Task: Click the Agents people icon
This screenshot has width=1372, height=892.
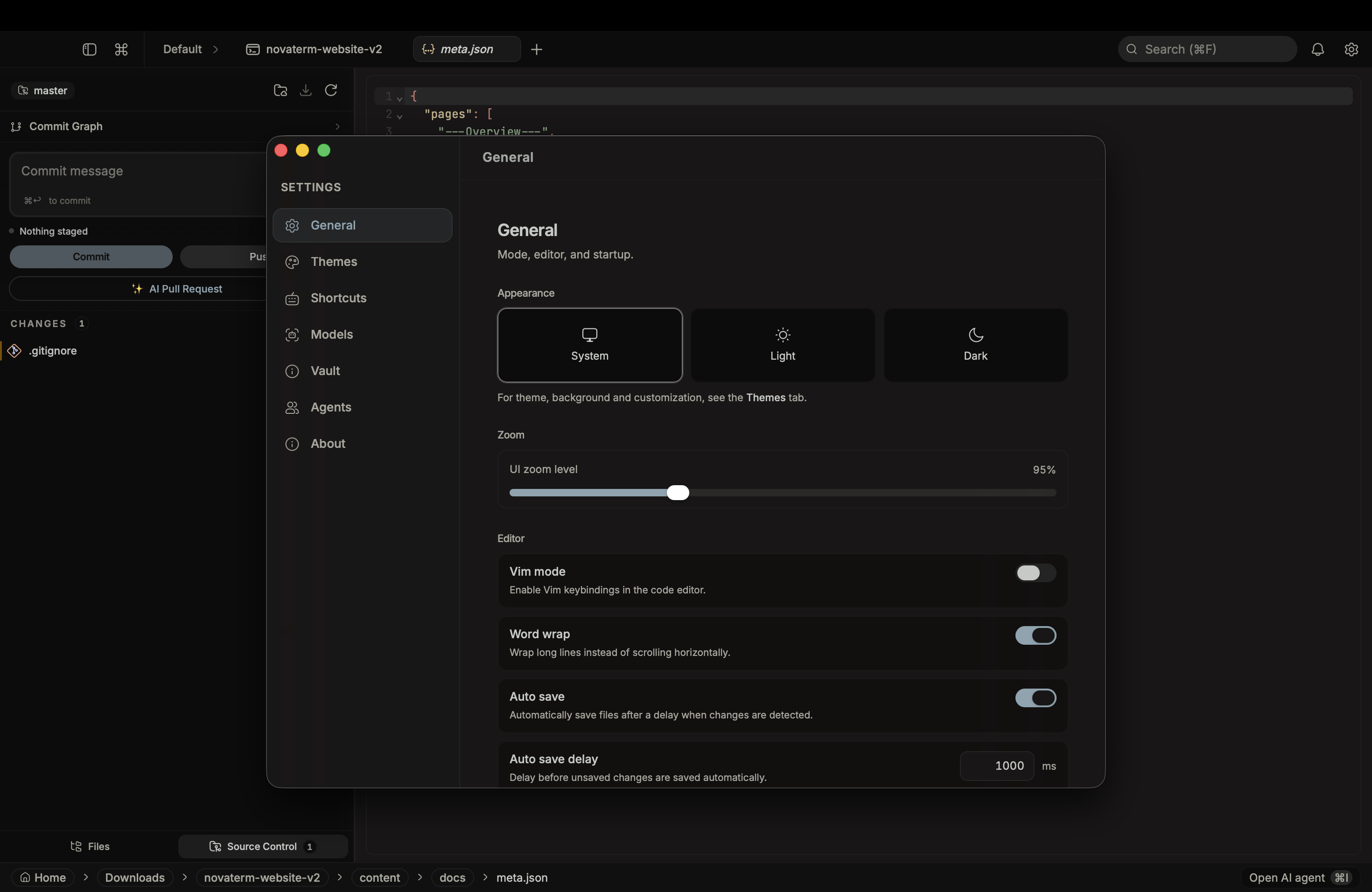Action: pyautogui.click(x=292, y=407)
